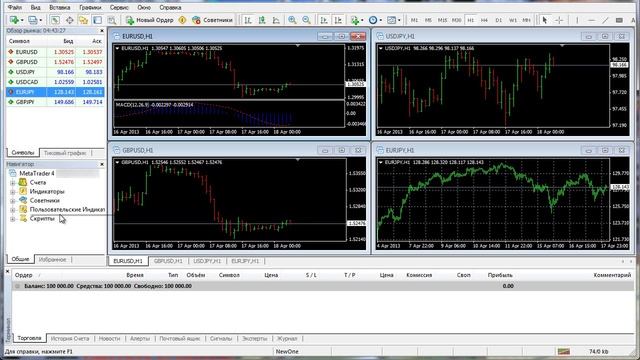This screenshot has height=360, width=640.
Task: Click the connection status bars icon
Action: coord(564,351)
